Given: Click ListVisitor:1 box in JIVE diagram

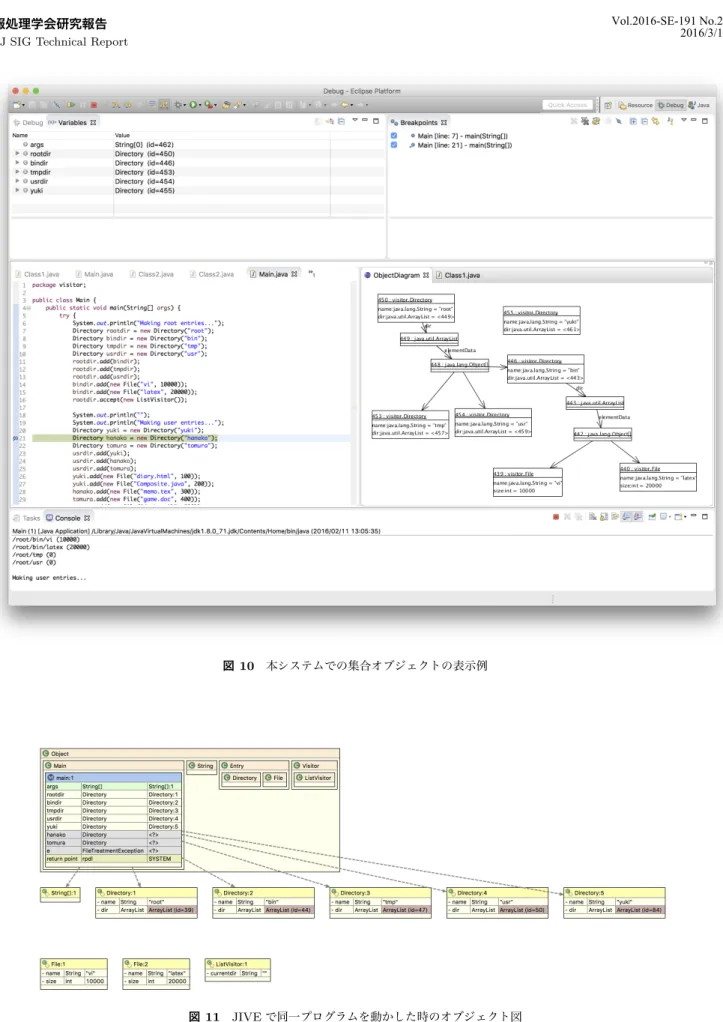Looking at the screenshot, I should 237,970.
